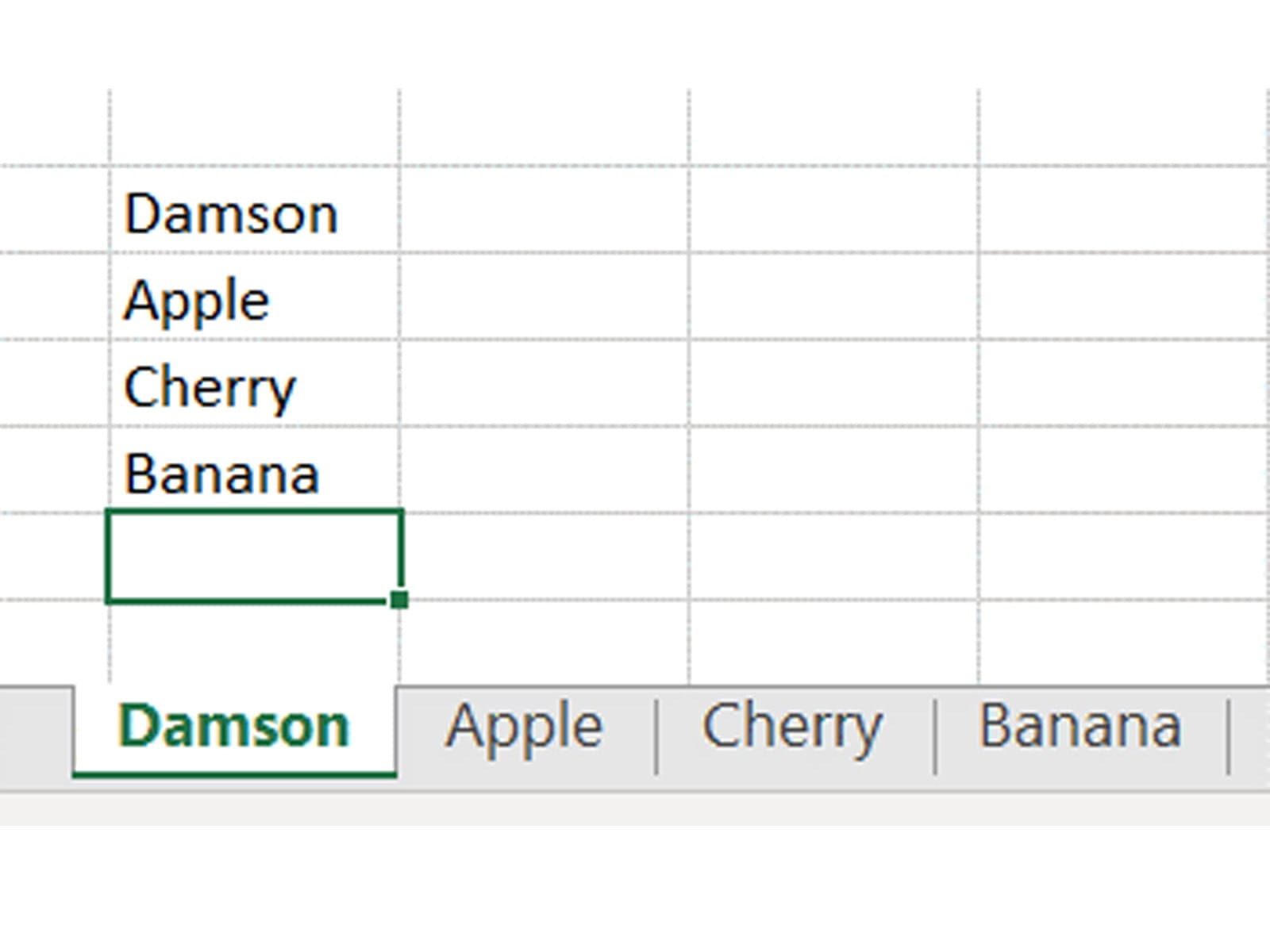Select the cell containing Apple
The image size is (1270, 952).
point(254,297)
